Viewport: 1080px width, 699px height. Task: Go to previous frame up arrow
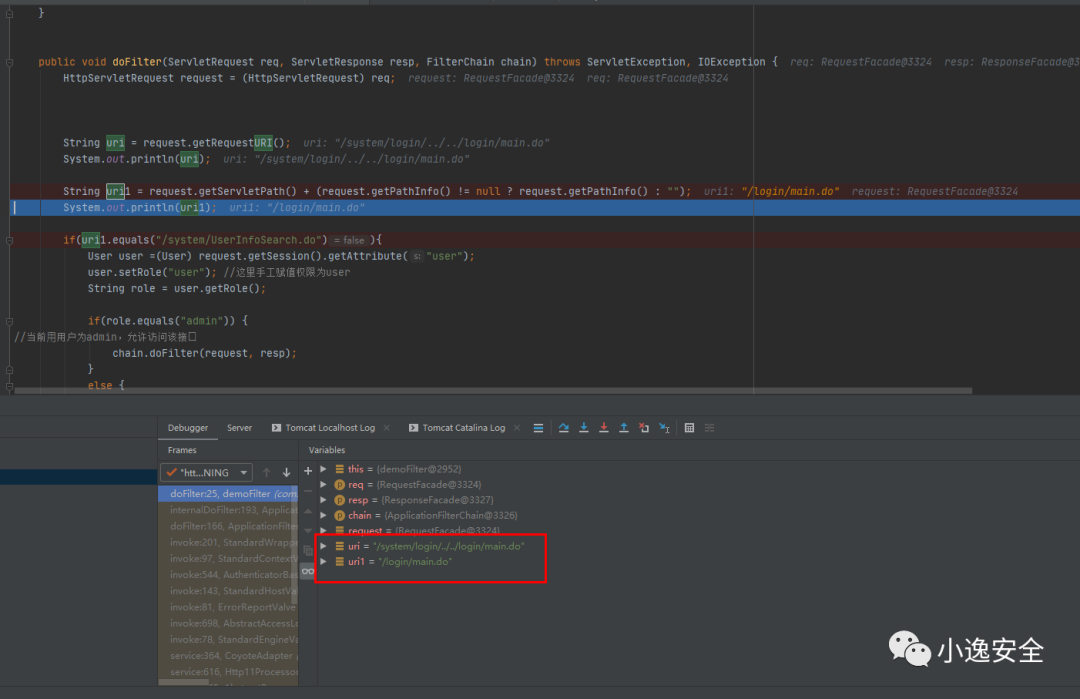coord(267,472)
